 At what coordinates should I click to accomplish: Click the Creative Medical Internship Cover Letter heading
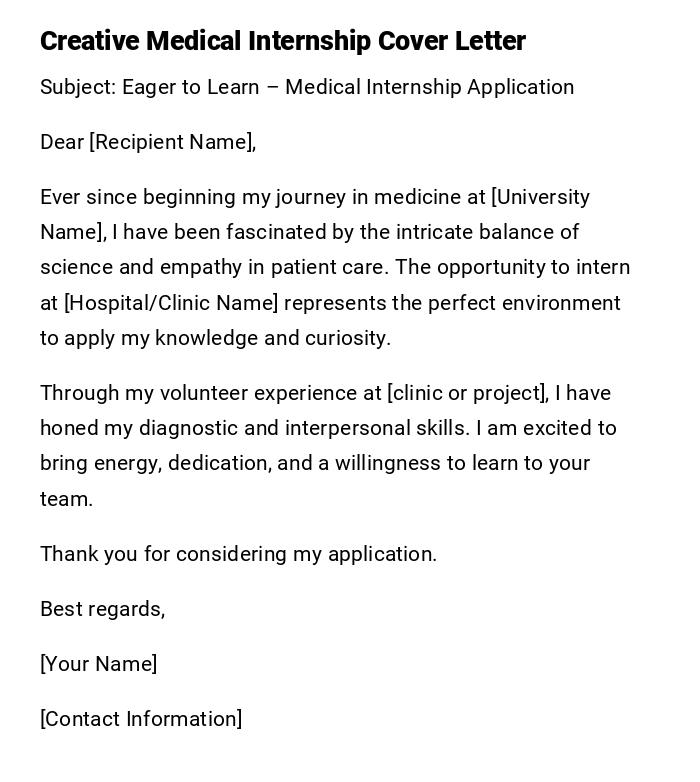tap(282, 41)
